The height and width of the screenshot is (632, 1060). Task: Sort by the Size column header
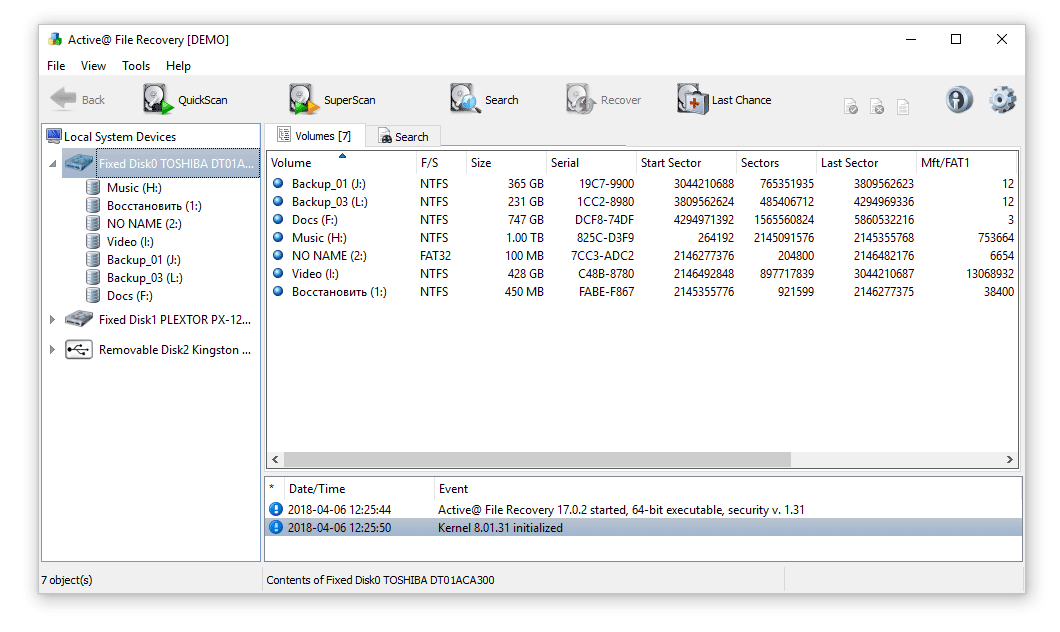tap(506, 162)
